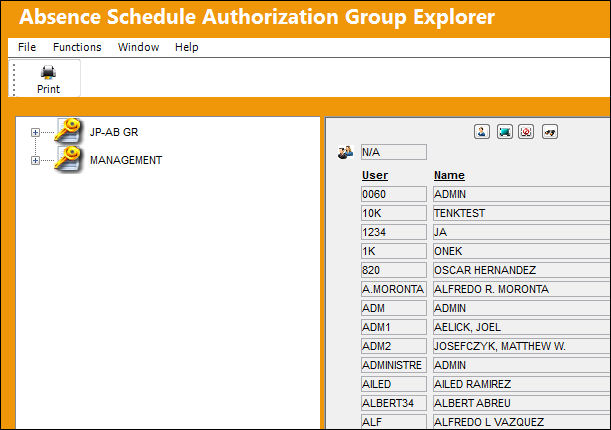Expand the JP-AB GR tree node
The width and height of the screenshot is (611, 430).
[x=35, y=132]
